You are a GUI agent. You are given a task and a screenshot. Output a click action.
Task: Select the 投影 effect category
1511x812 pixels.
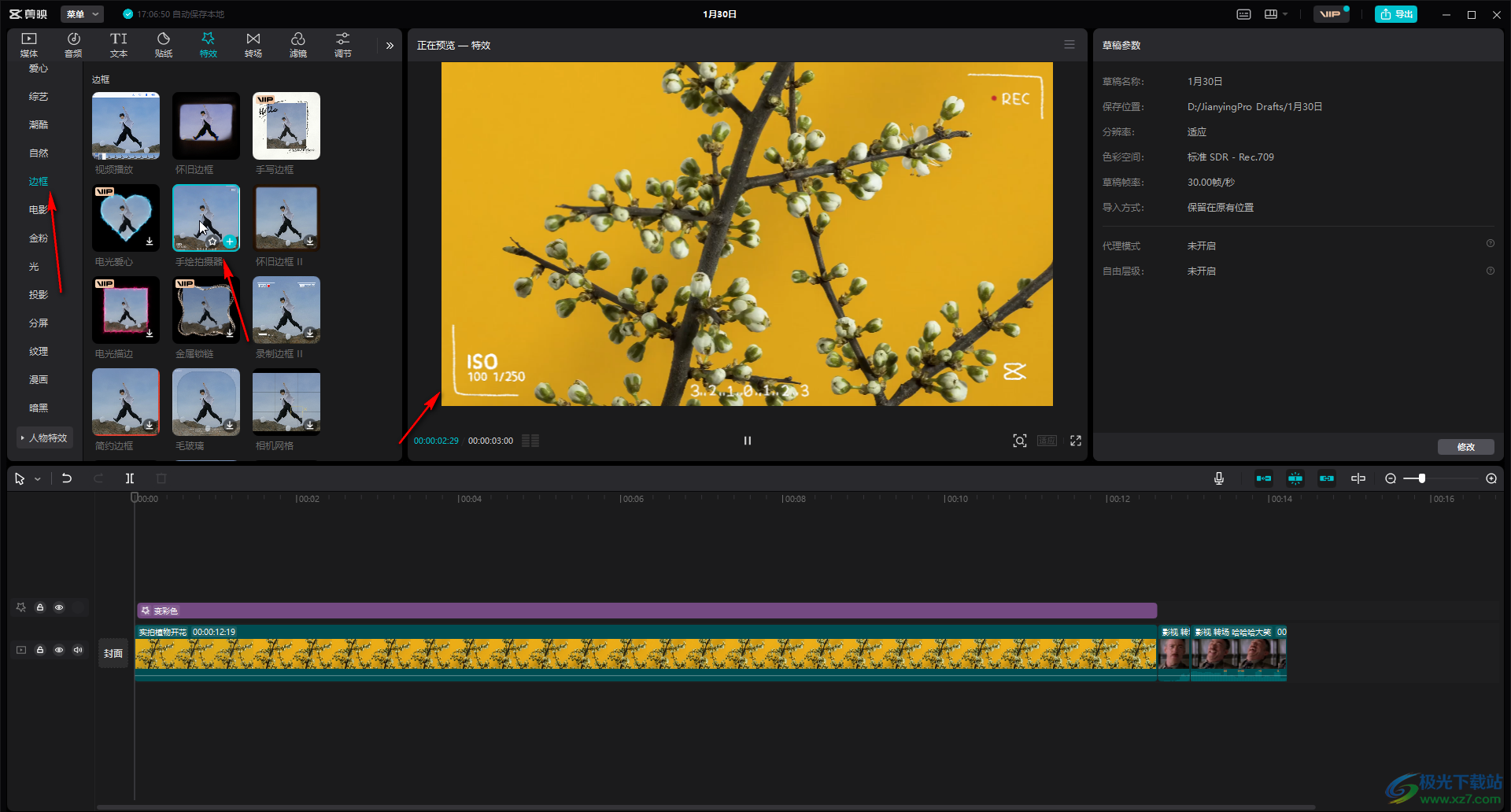coord(39,295)
